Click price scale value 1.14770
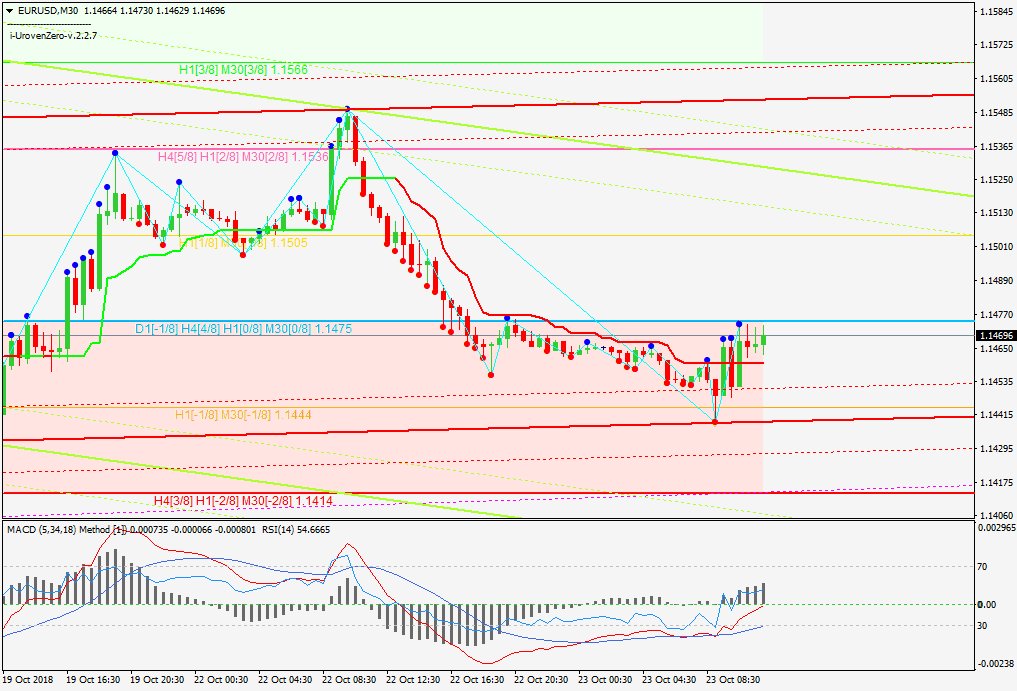Screen dimensions: 1017x691 coord(996,315)
